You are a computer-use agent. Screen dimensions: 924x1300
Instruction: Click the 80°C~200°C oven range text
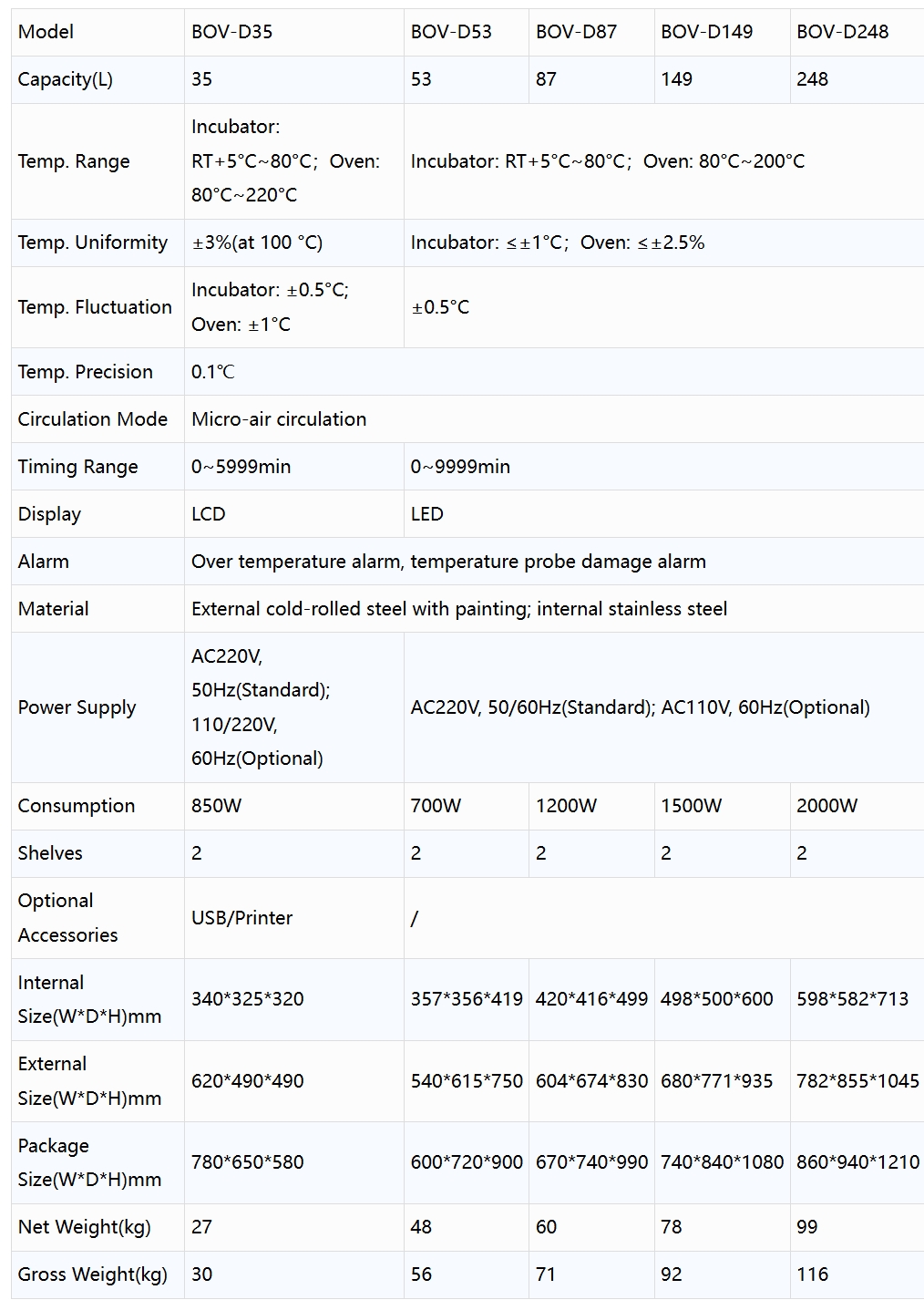[x=752, y=161]
